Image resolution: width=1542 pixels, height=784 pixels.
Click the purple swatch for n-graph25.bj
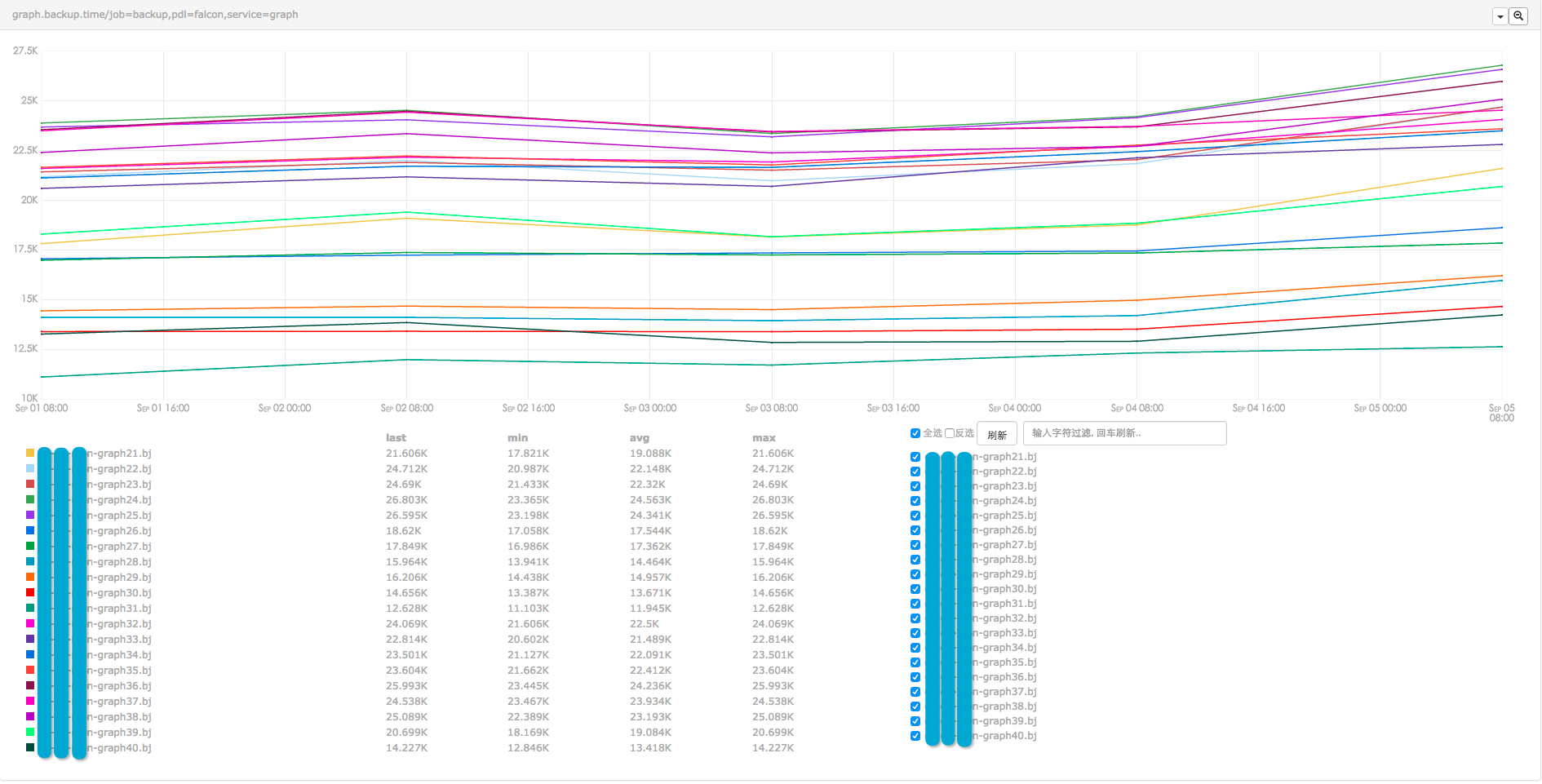pos(30,515)
